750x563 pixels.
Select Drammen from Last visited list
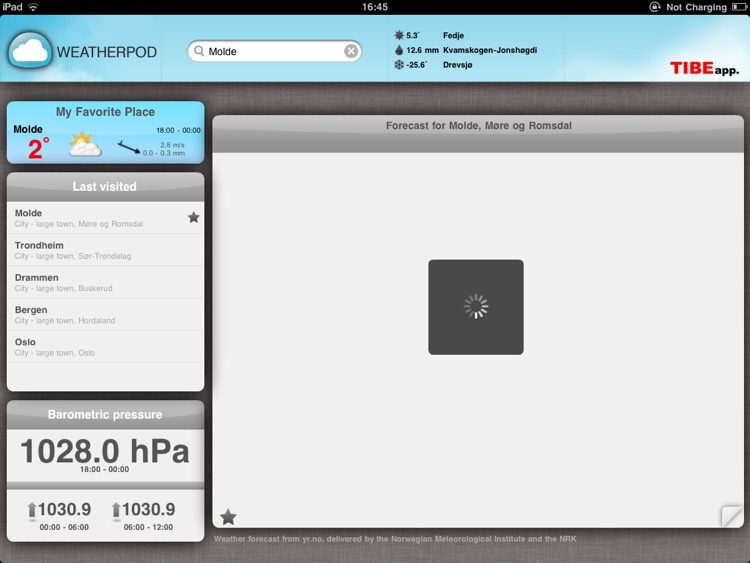[105, 282]
